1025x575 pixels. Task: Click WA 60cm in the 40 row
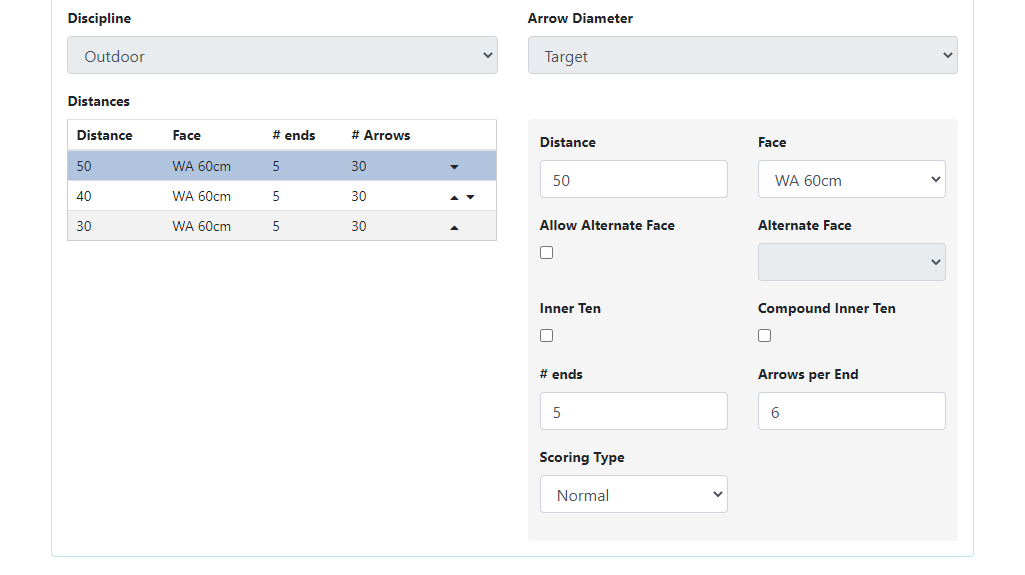pos(201,197)
